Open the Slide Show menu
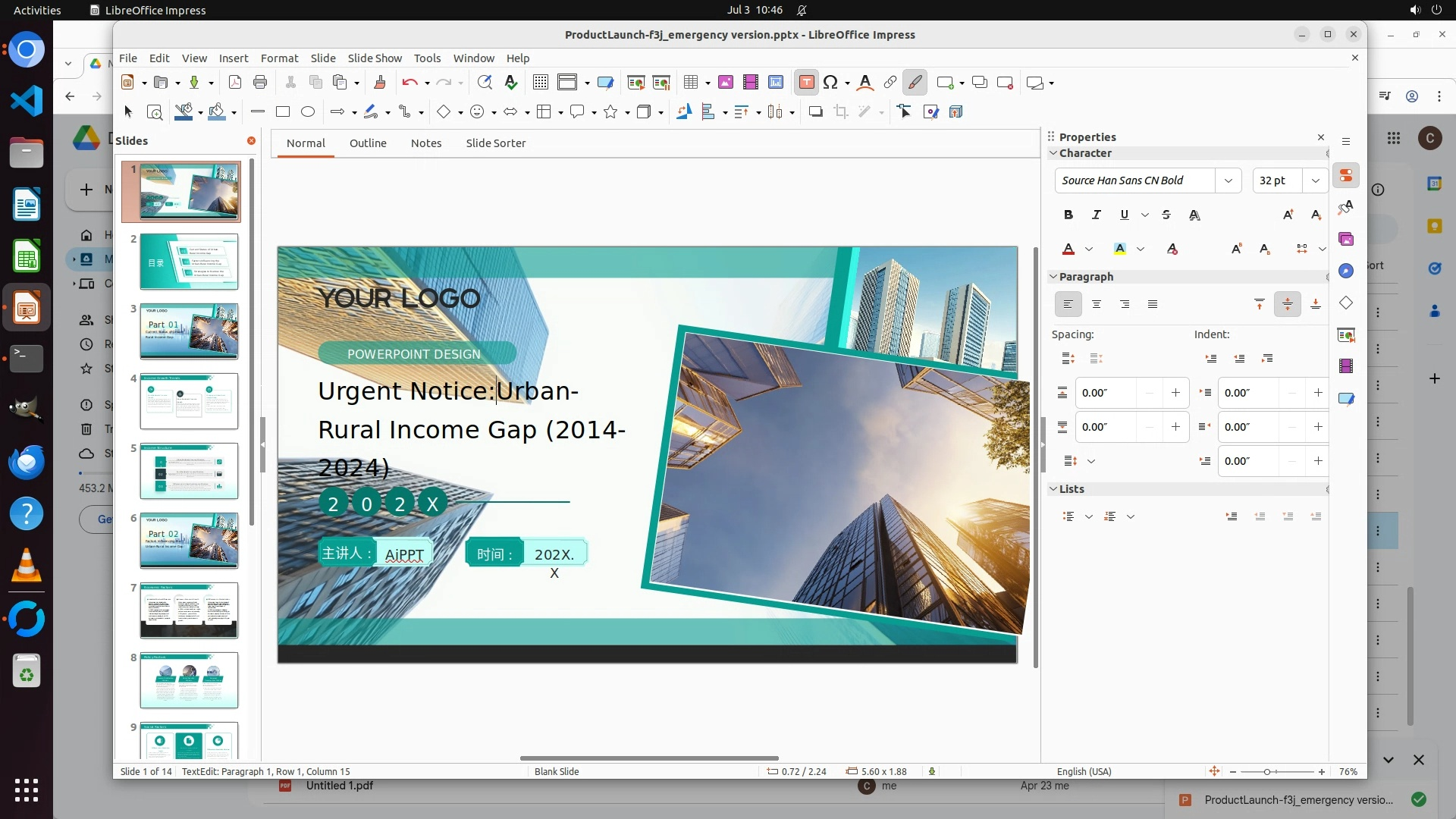The image size is (1456, 819). [374, 58]
